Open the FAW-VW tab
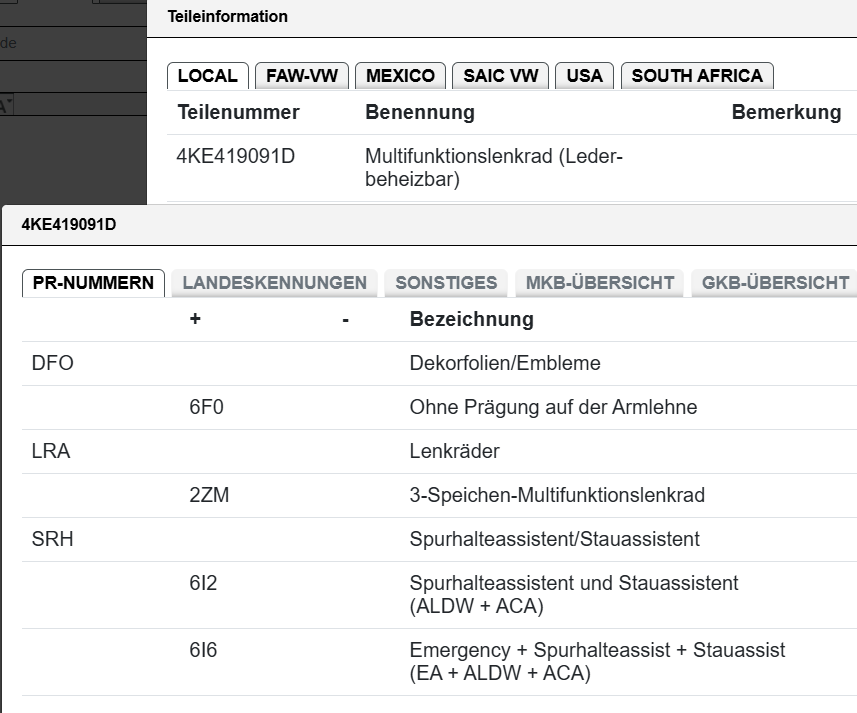The width and height of the screenshot is (857, 713). pyautogui.click(x=302, y=76)
